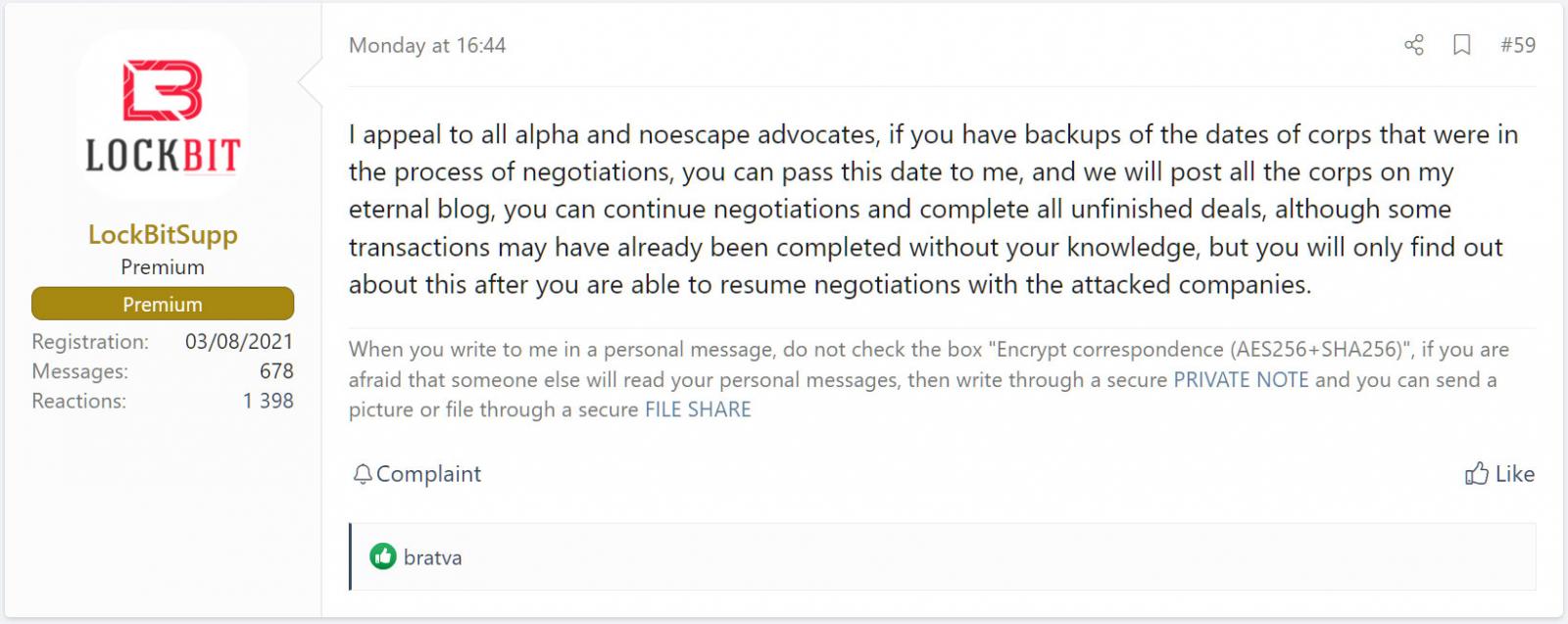Click the Premium title text under username
Image resolution: width=1568 pixels, height=624 pixels.
click(163, 267)
